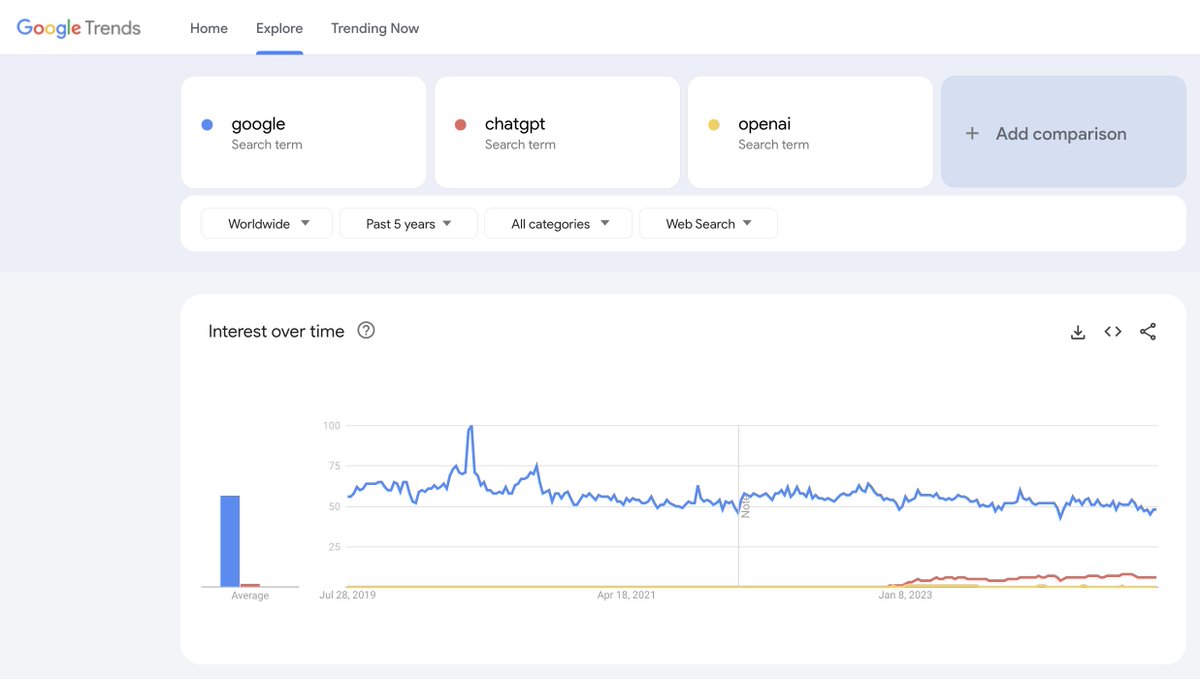Click the plus icon on Add comparison
Screen dimensions: 1200x679
971,132
